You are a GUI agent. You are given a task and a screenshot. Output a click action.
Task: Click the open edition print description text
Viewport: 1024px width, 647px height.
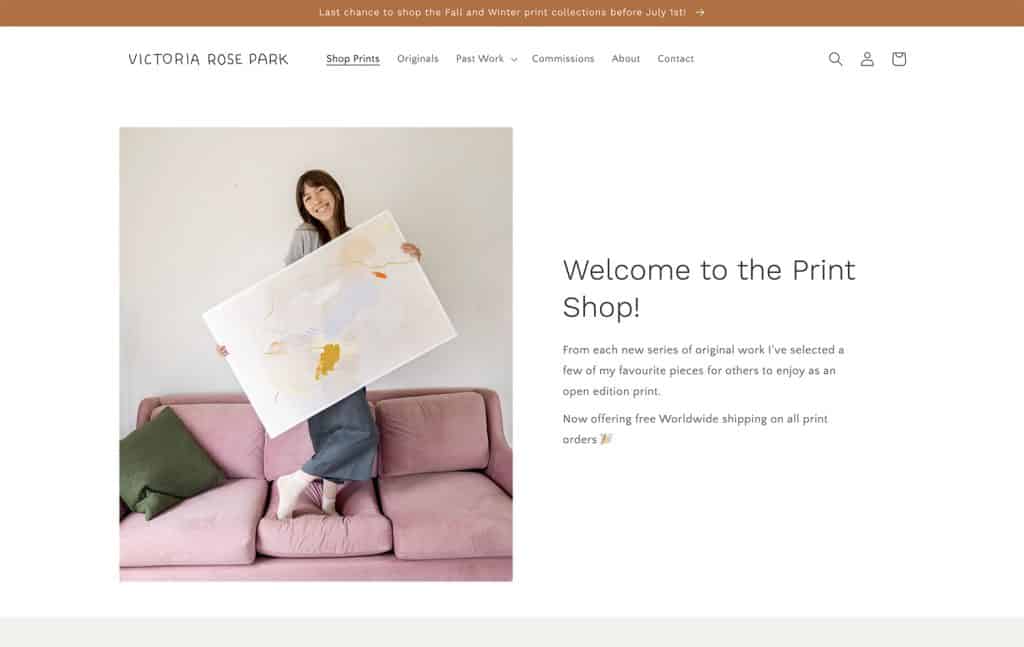(703, 370)
